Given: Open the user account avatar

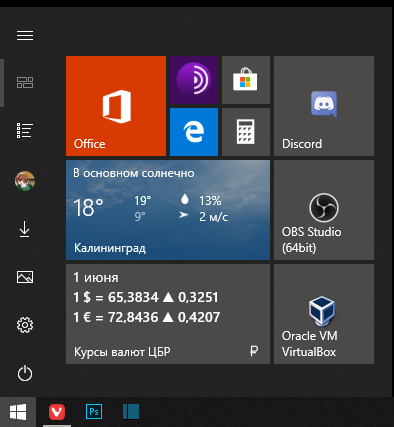Looking at the screenshot, I should (25, 181).
